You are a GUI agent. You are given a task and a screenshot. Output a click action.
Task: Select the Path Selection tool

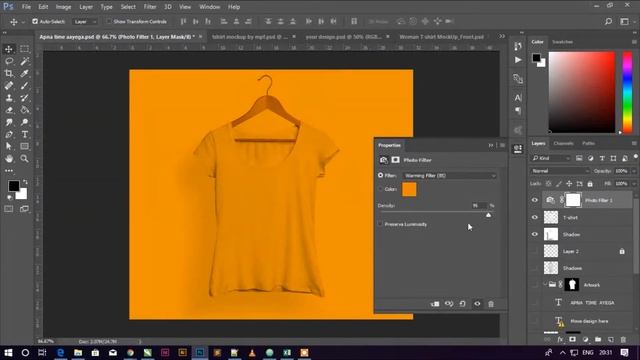(x=9, y=146)
